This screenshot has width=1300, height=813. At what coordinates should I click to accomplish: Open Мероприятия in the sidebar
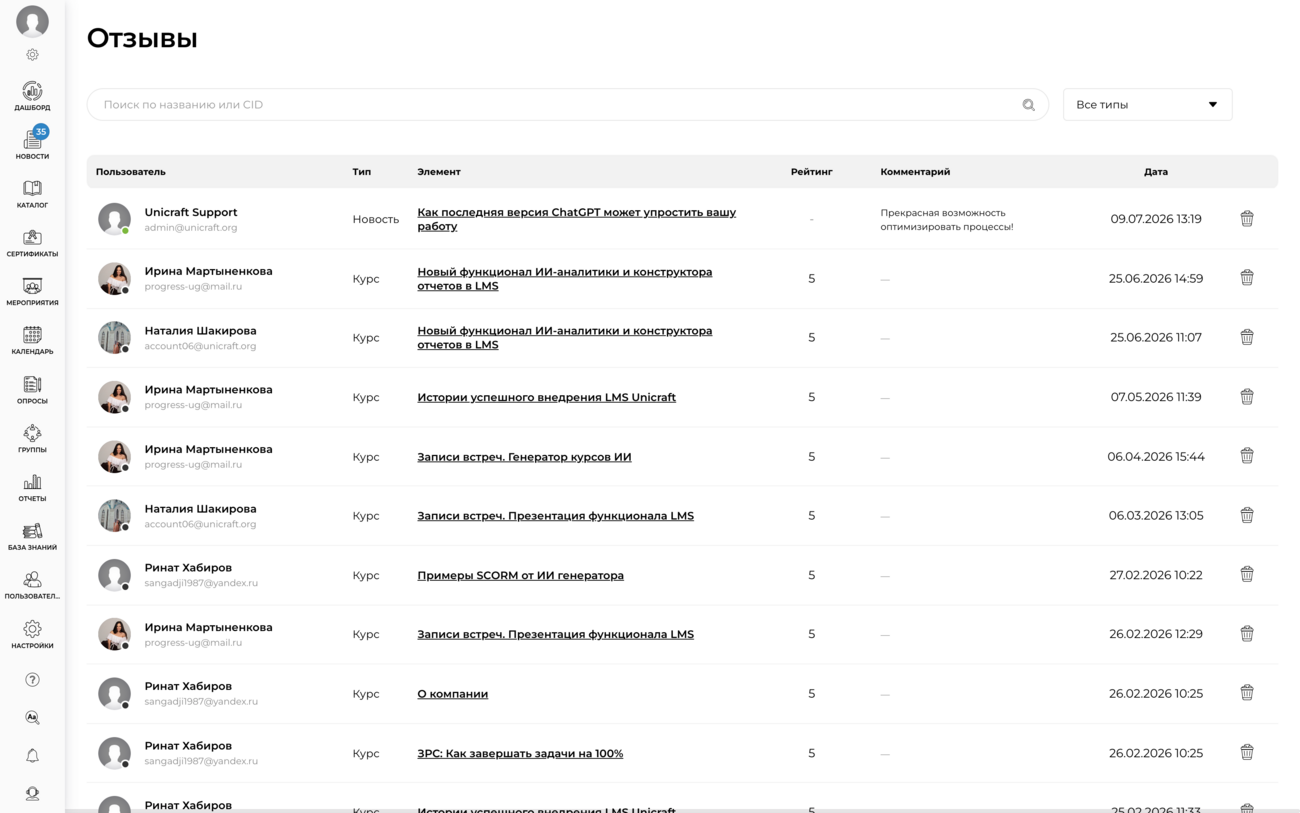pyautogui.click(x=32, y=292)
